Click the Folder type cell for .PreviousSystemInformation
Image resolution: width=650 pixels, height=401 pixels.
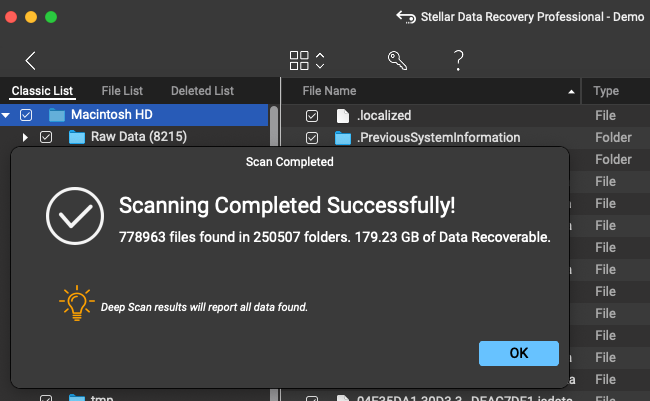click(614, 138)
